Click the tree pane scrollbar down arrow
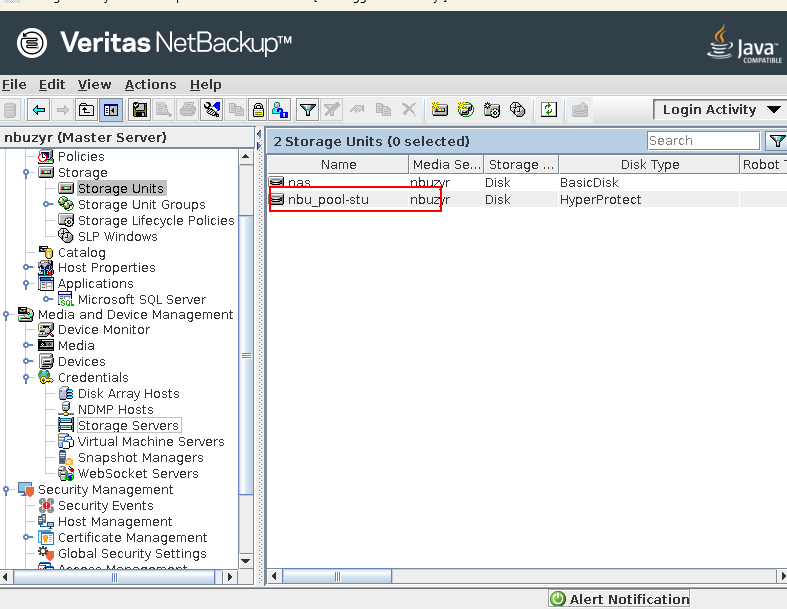787x609 pixels. click(x=245, y=561)
